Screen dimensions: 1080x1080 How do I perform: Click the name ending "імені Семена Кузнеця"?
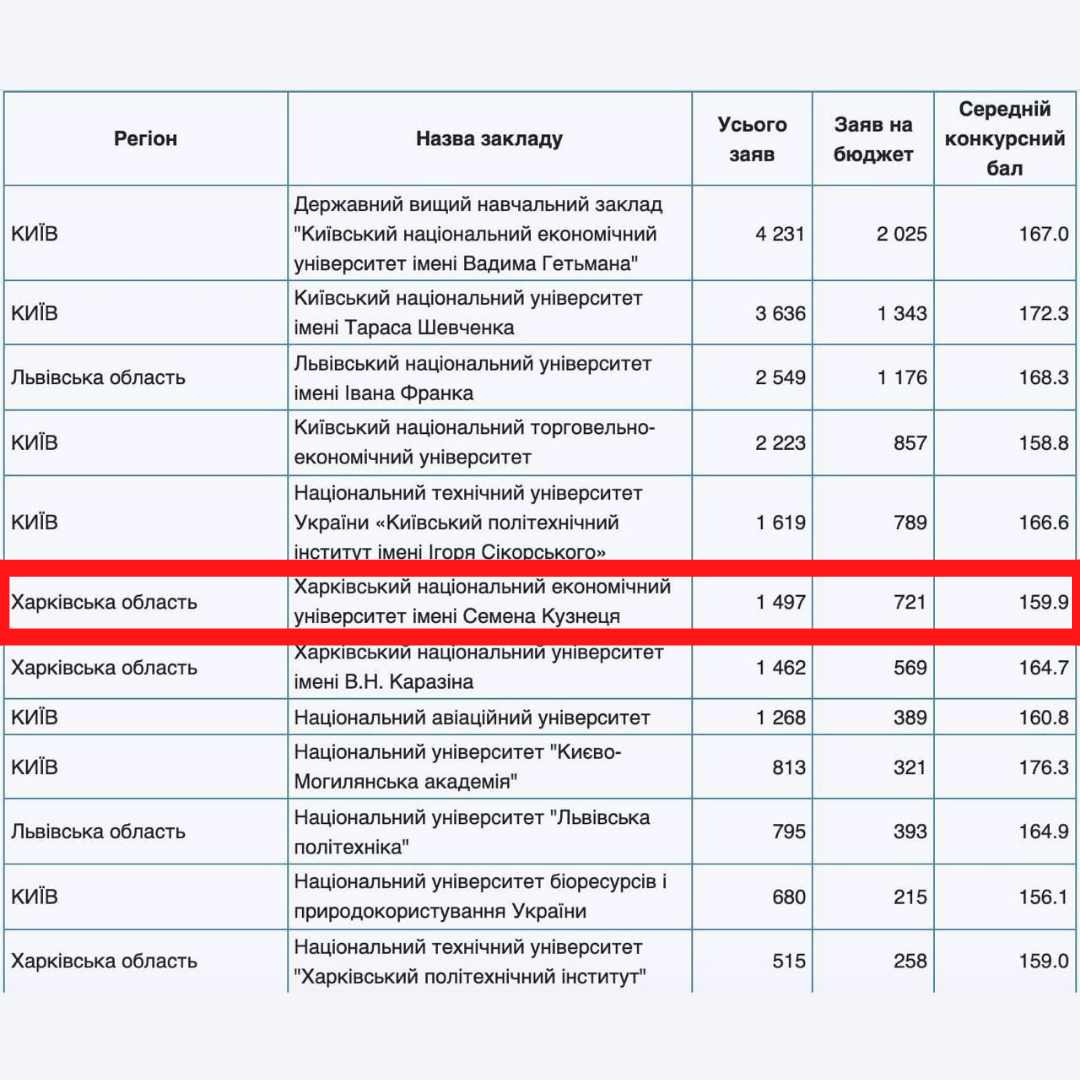482,601
